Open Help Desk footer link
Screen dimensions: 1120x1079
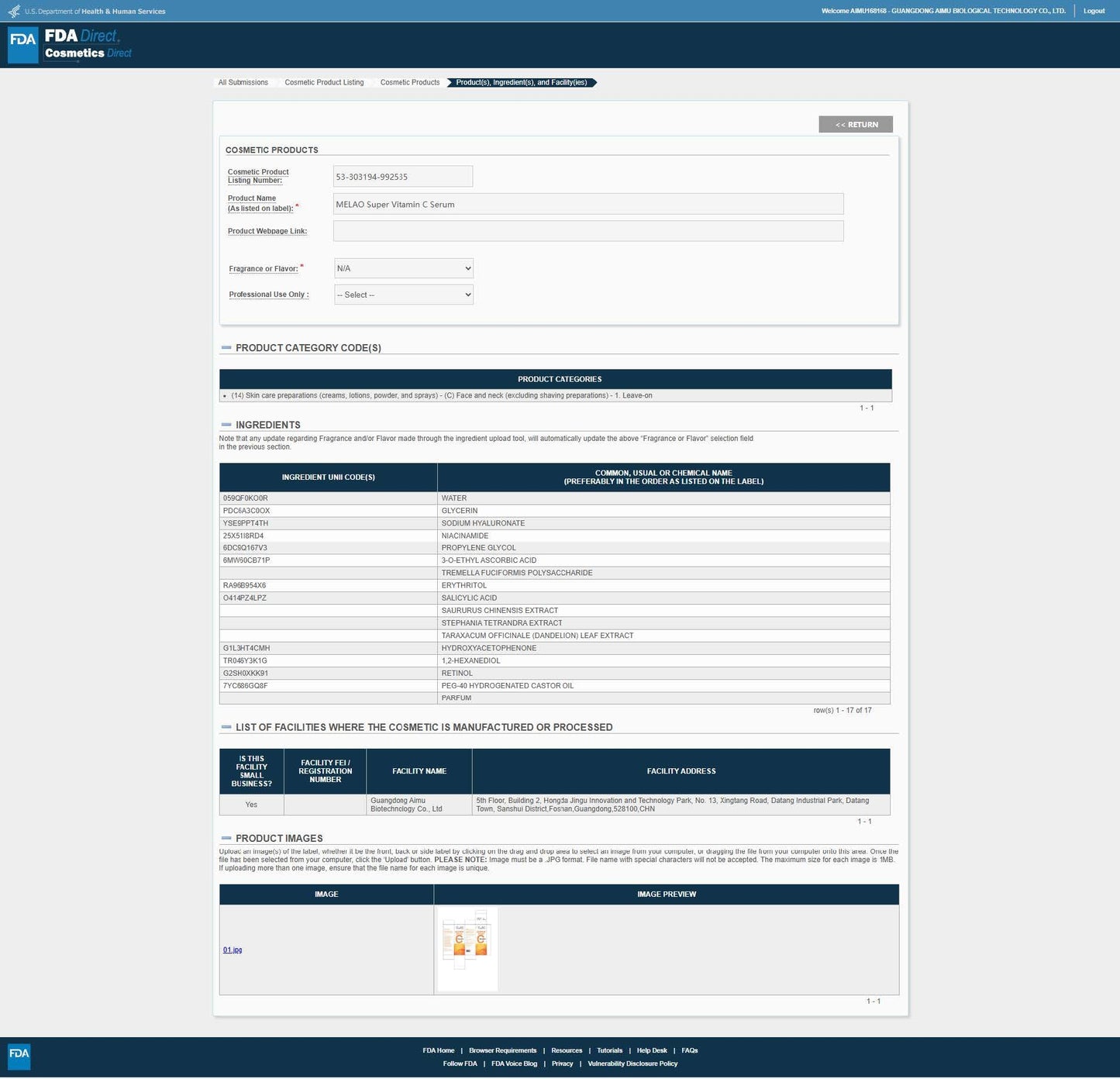pyautogui.click(x=652, y=1050)
